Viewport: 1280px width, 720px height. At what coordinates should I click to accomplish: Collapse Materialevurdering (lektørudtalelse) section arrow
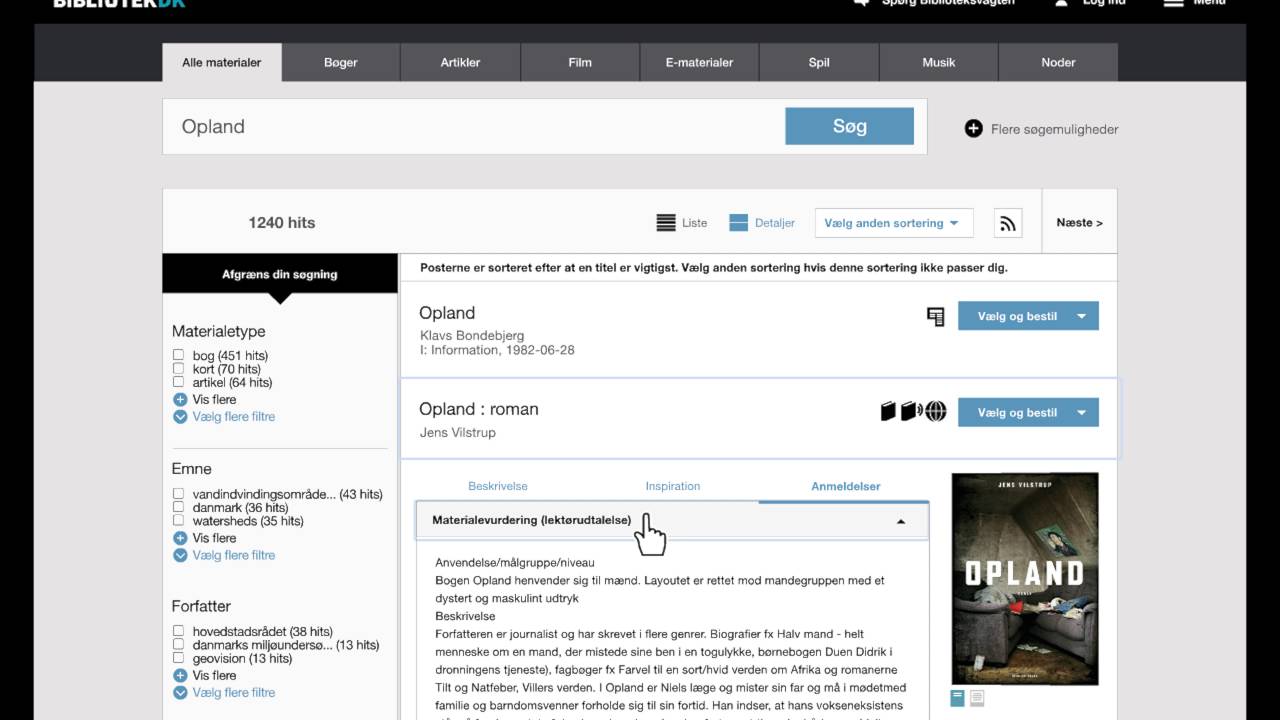[x=901, y=521]
